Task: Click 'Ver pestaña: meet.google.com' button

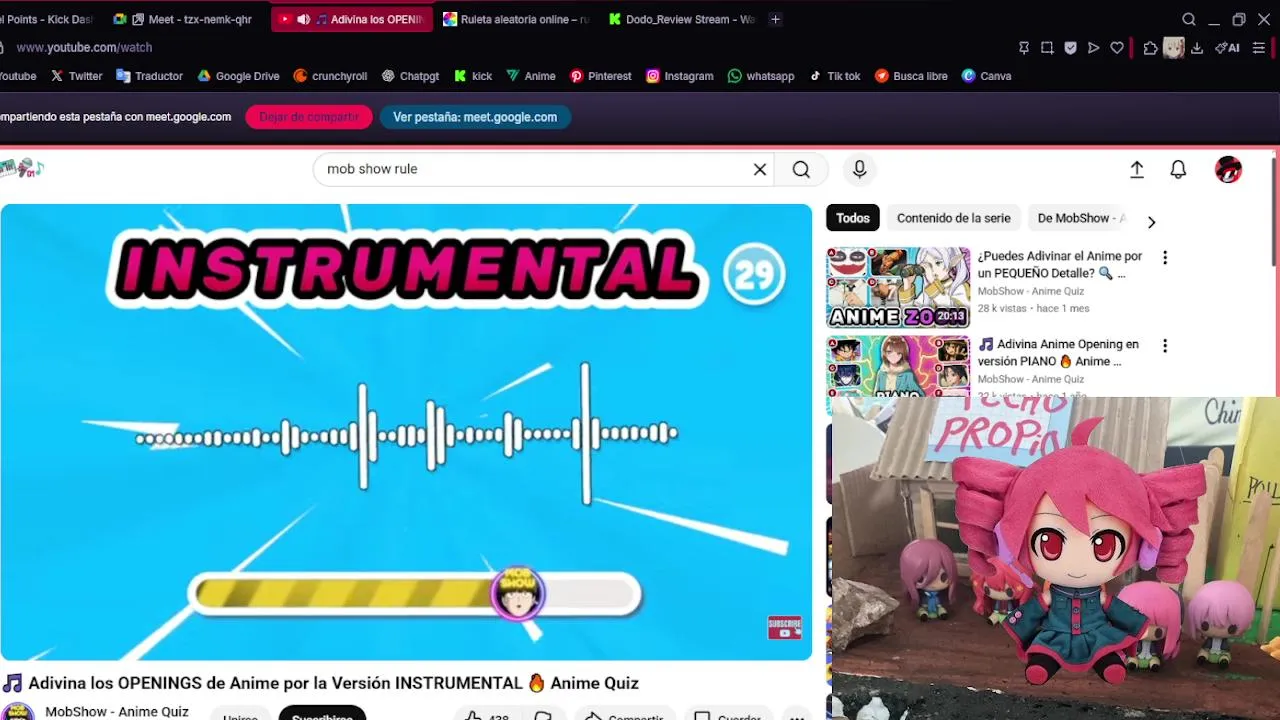Action: 475,117
